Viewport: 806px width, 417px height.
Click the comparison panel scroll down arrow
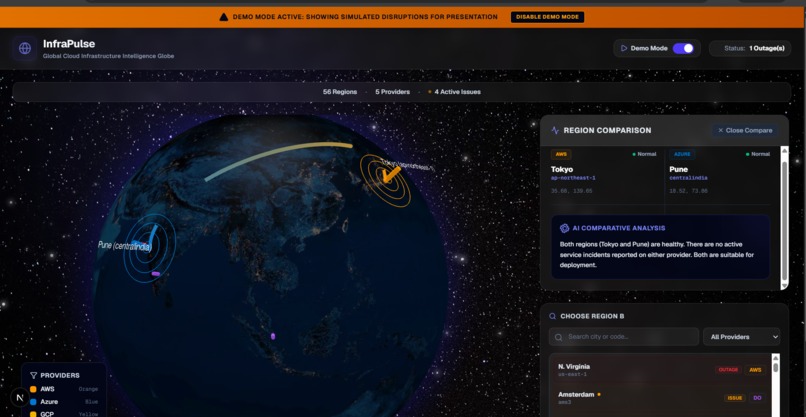[x=784, y=286]
